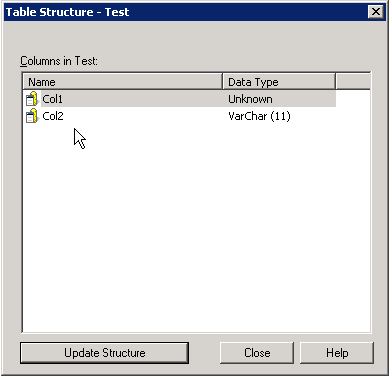Click the Update Structure button
390x377 pixels.
(105, 353)
